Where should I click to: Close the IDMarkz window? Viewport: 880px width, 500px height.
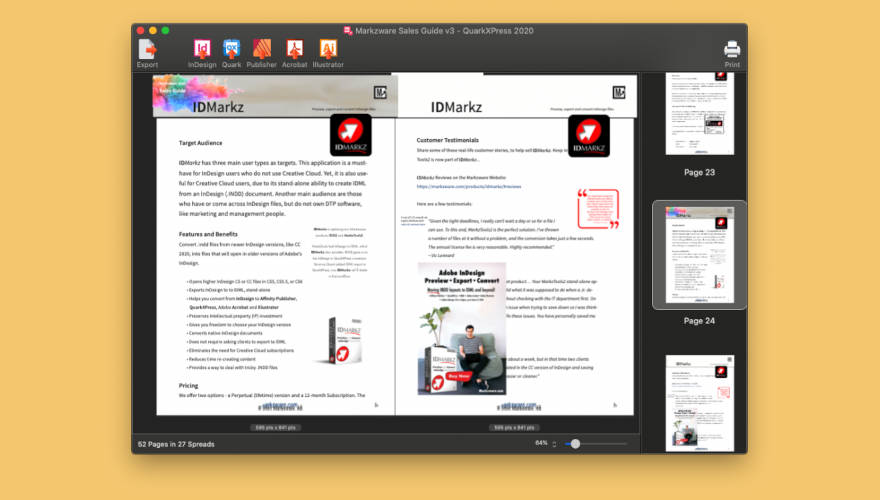(140, 30)
